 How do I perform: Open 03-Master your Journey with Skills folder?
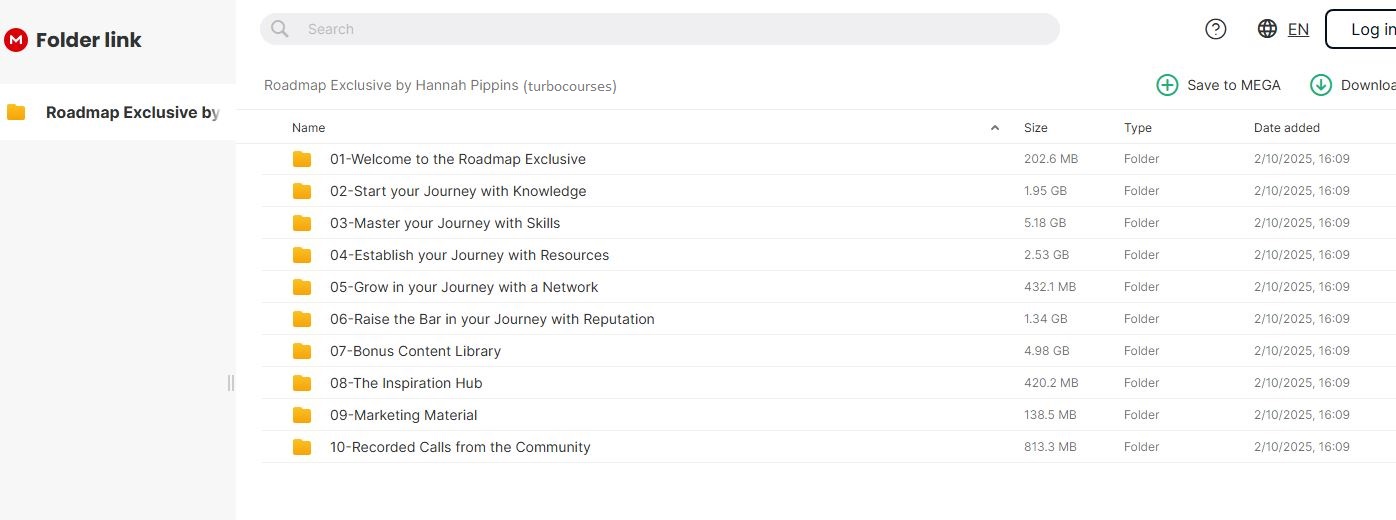445,223
